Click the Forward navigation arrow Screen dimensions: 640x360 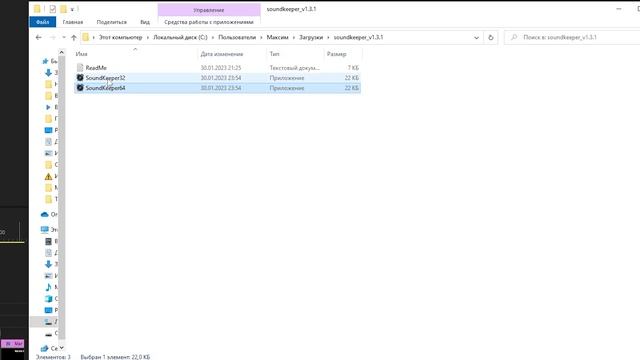click(53, 38)
